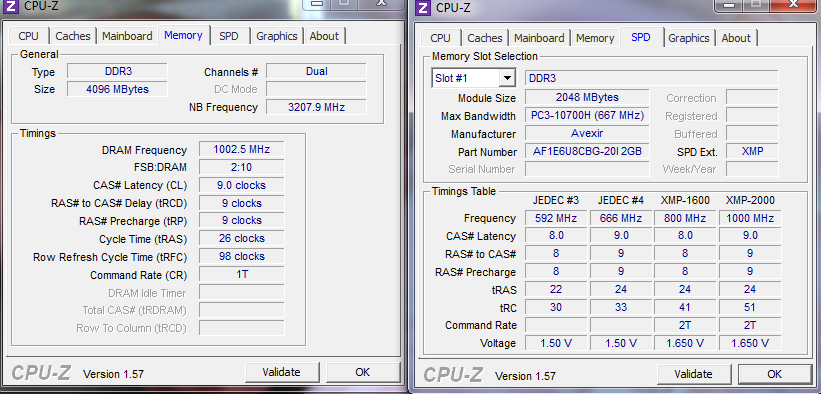Click the XMP-2000 Command Rate 2T cell
The height and width of the screenshot is (394, 821).
click(x=750, y=325)
